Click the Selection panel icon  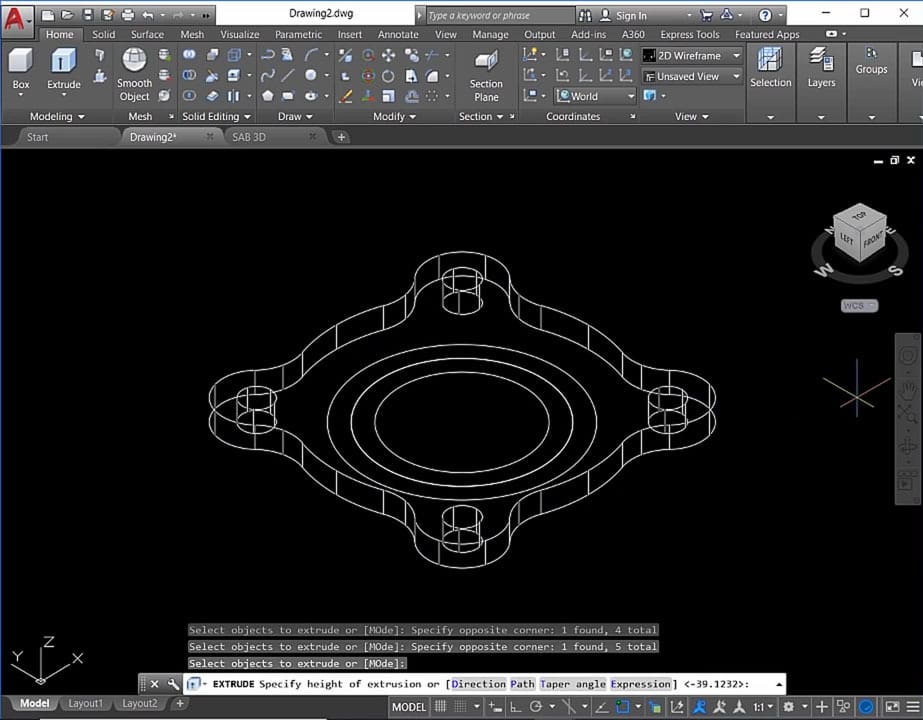(770, 62)
